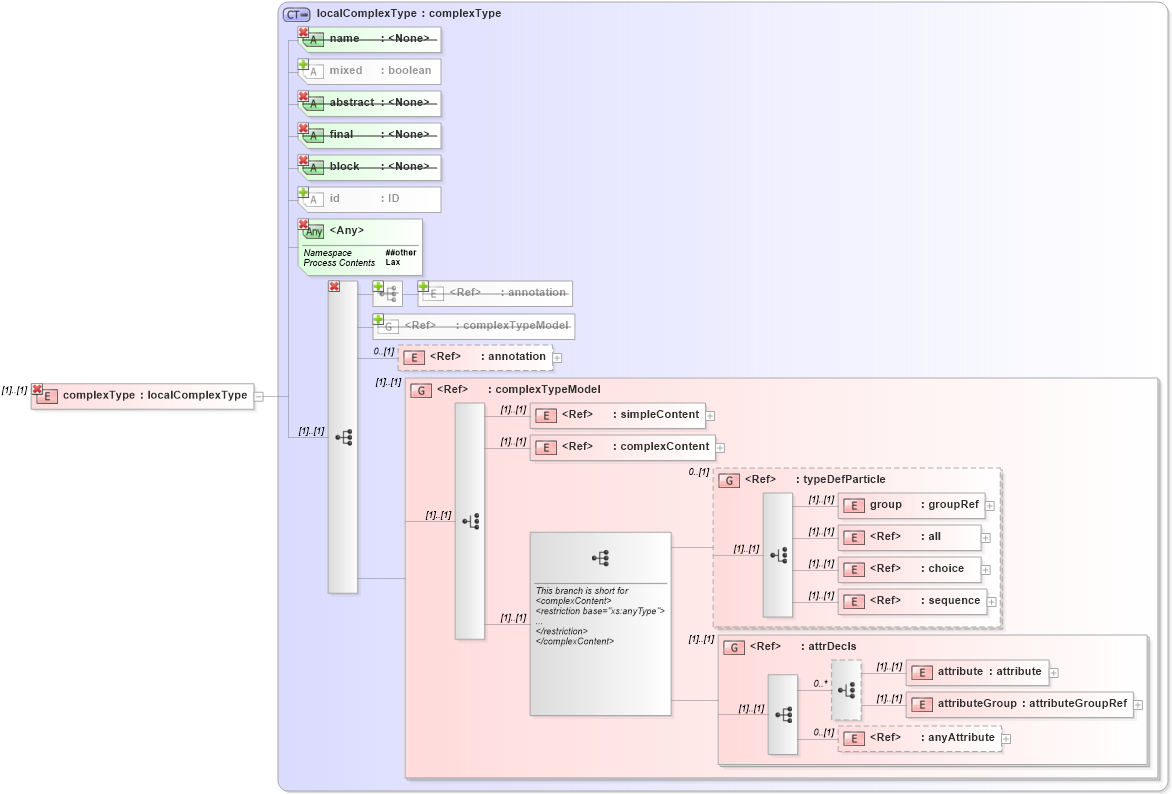The height and width of the screenshot is (794, 1172).
Task: Click the G icon on the attrDecls group
Action: pos(732,646)
